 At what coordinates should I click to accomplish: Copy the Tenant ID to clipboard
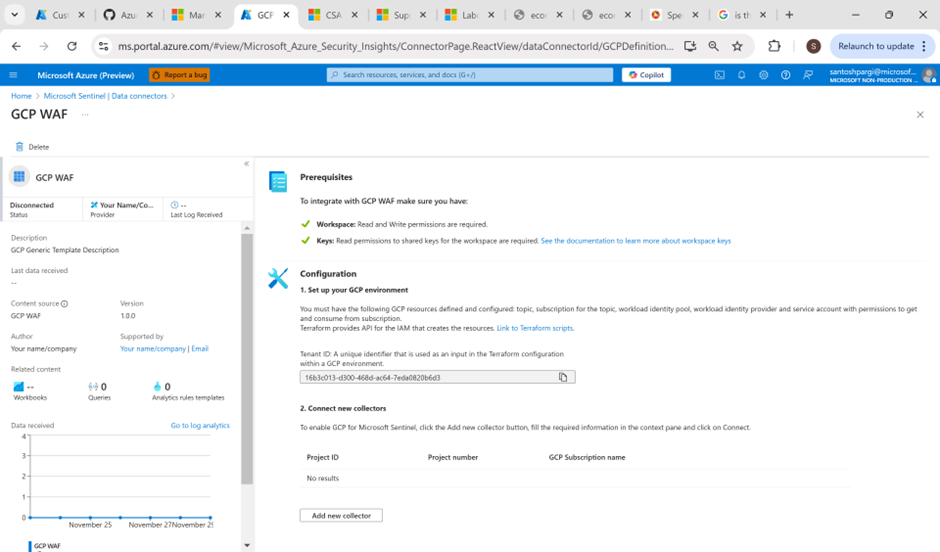click(x=563, y=377)
